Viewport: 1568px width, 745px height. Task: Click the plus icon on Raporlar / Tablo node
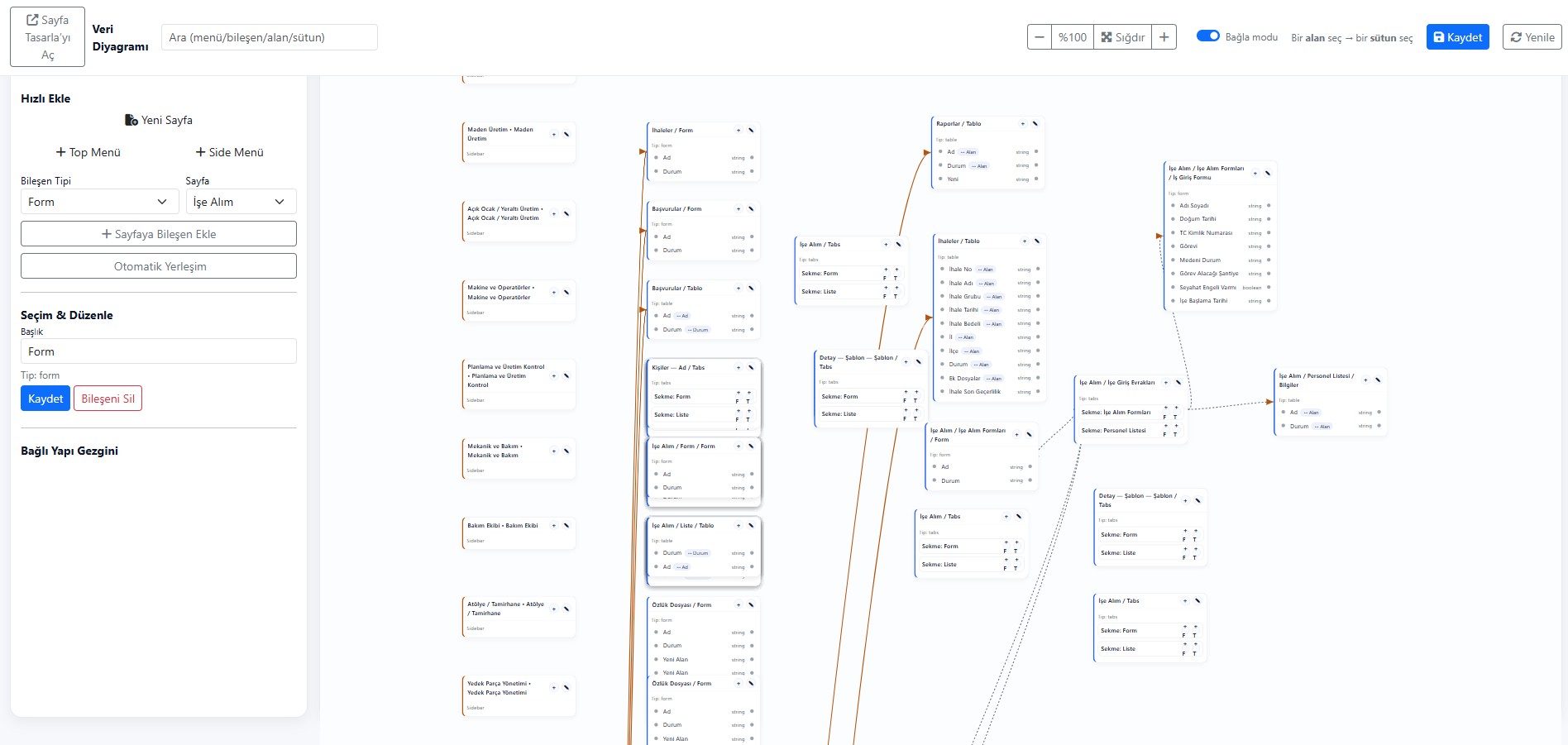click(1023, 124)
